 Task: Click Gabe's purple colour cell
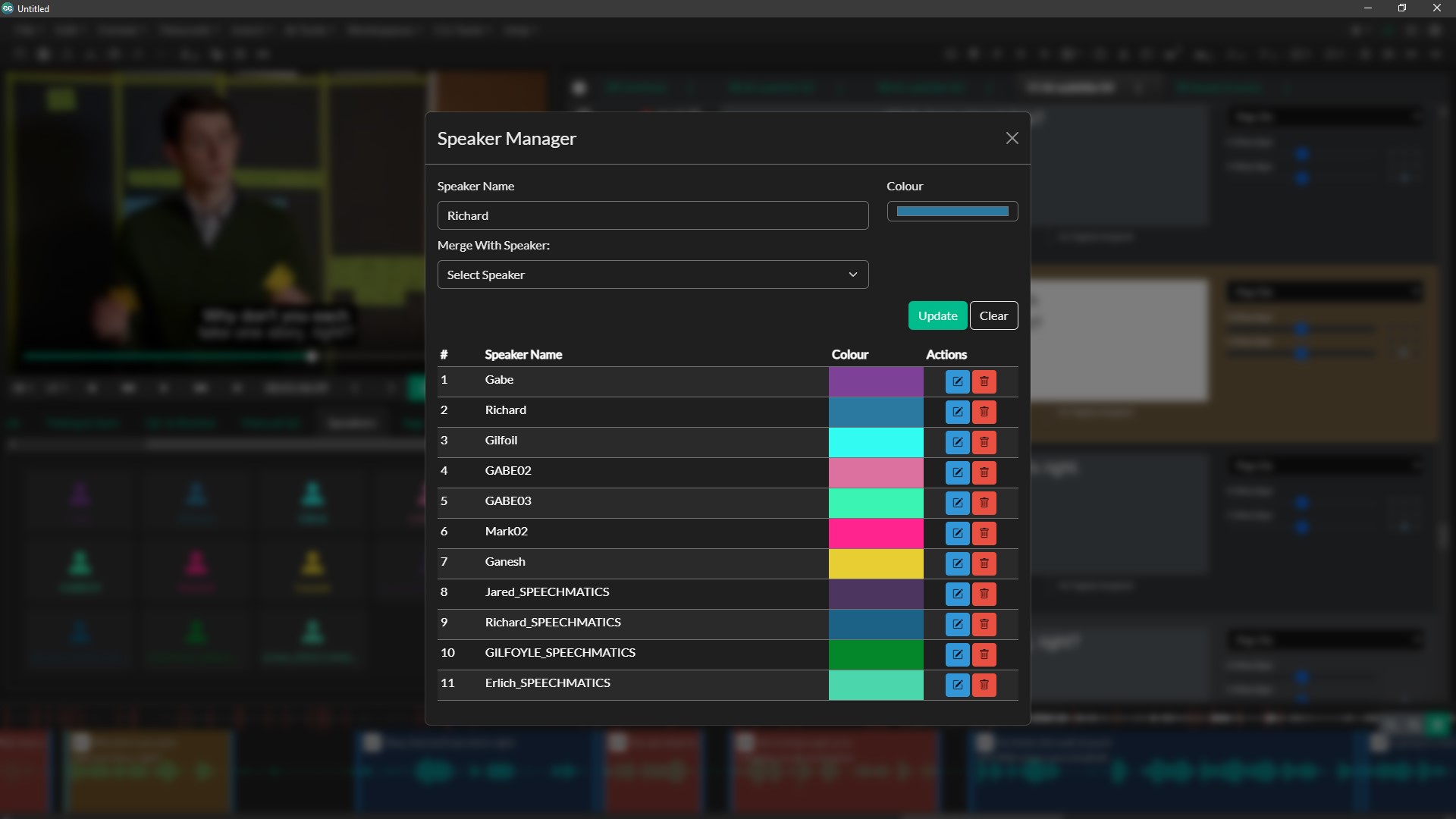point(876,381)
